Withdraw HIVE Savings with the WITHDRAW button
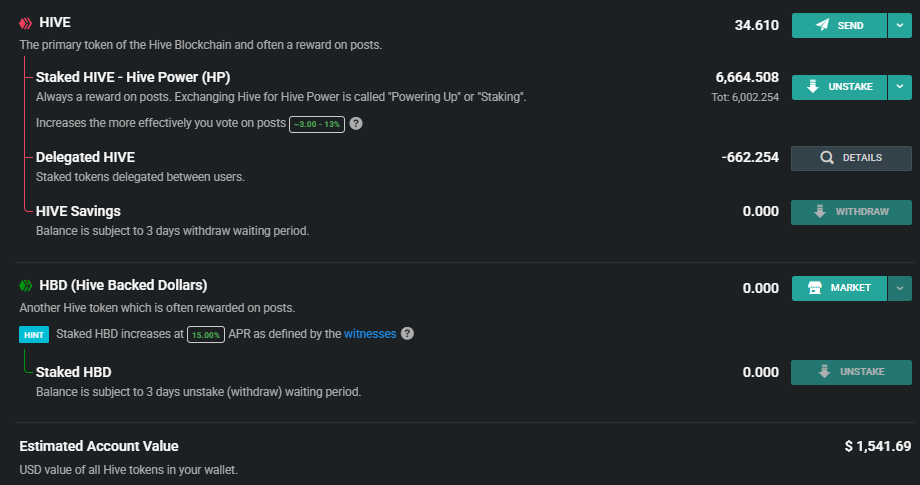 point(851,212)
